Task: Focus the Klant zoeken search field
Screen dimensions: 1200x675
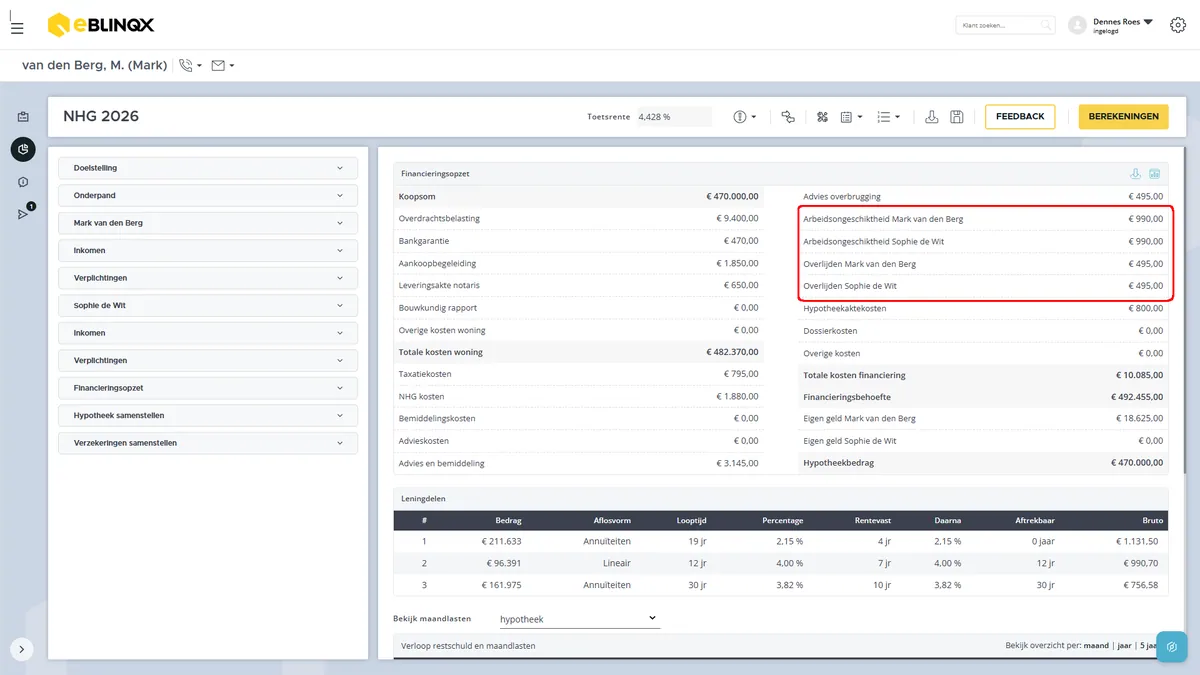Action: [1005, 25]
